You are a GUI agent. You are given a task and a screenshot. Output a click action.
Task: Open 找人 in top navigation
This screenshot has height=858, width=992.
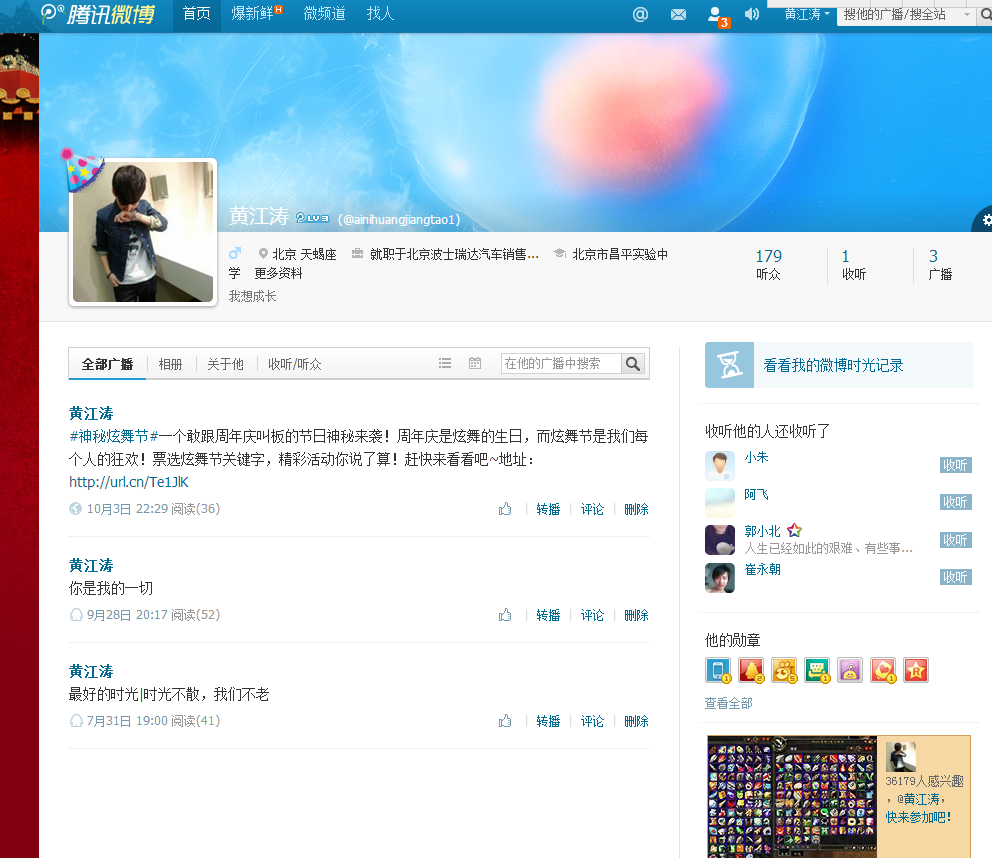(380, 14)
